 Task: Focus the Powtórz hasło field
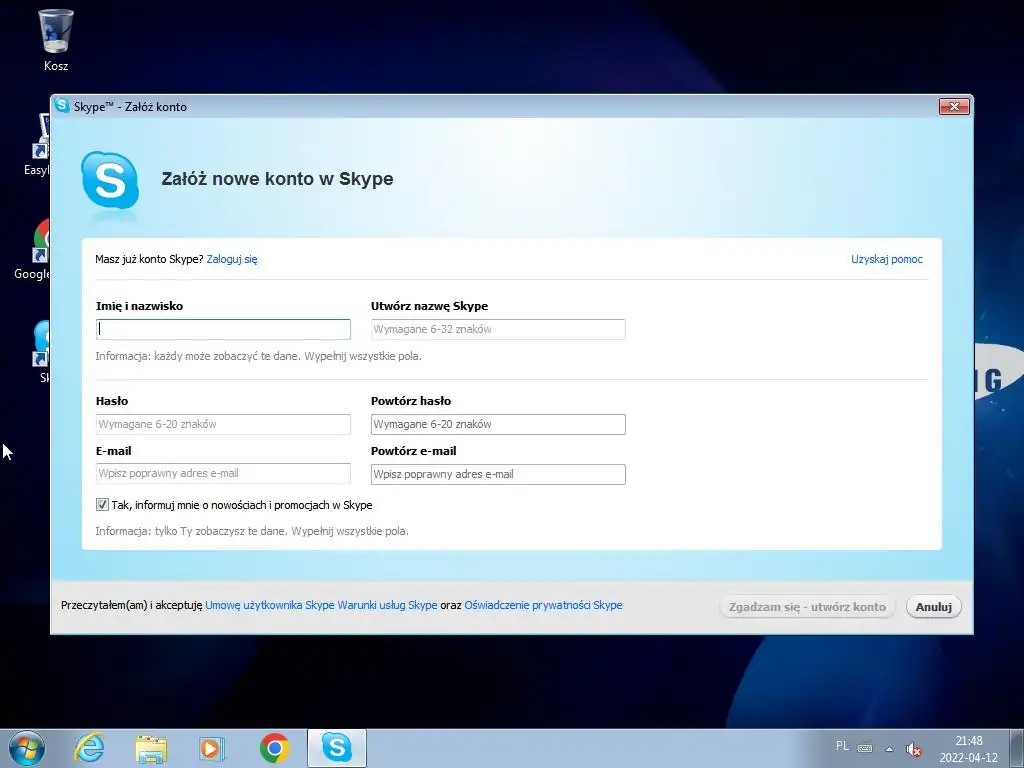pos(498,424)
